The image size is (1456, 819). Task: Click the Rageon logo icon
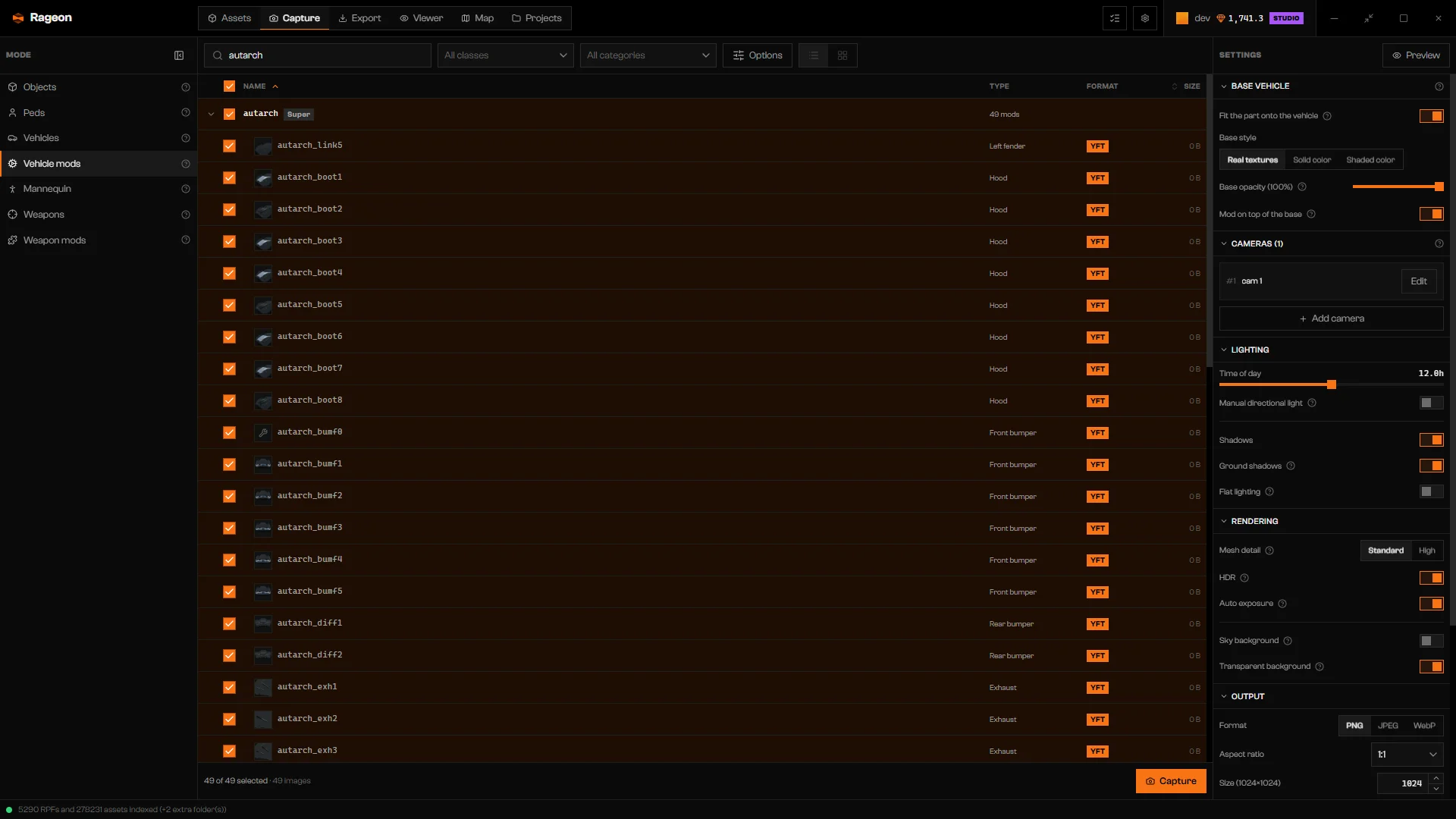click(x=18, y=17)
